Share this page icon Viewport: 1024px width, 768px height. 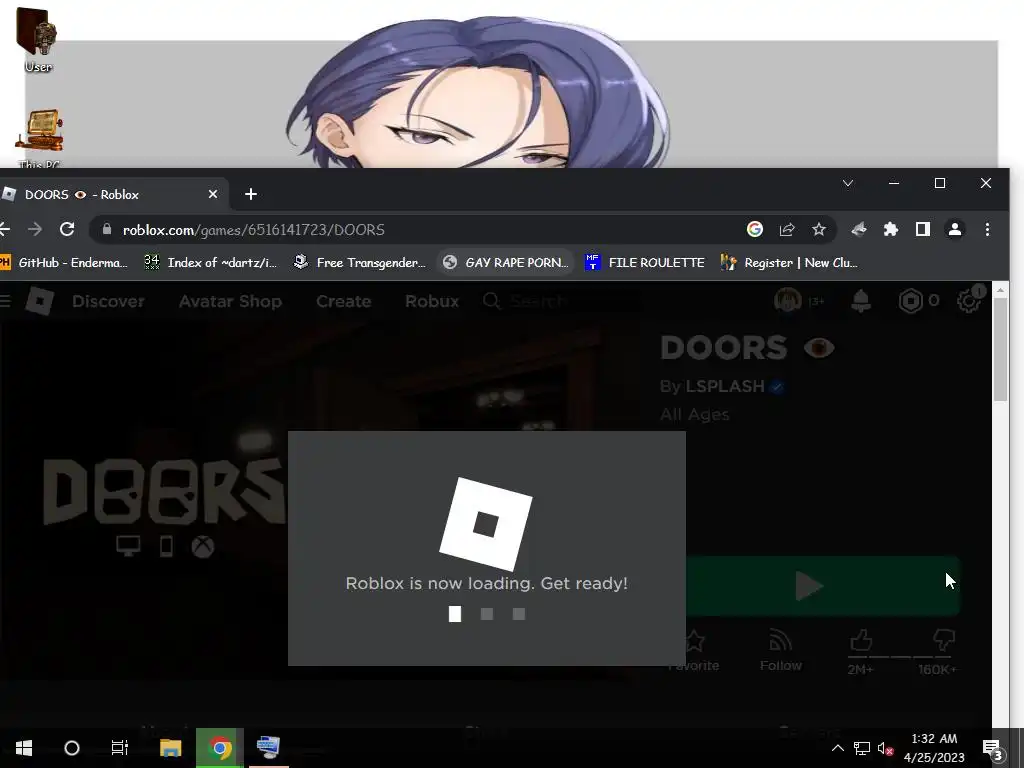point(787,229)
